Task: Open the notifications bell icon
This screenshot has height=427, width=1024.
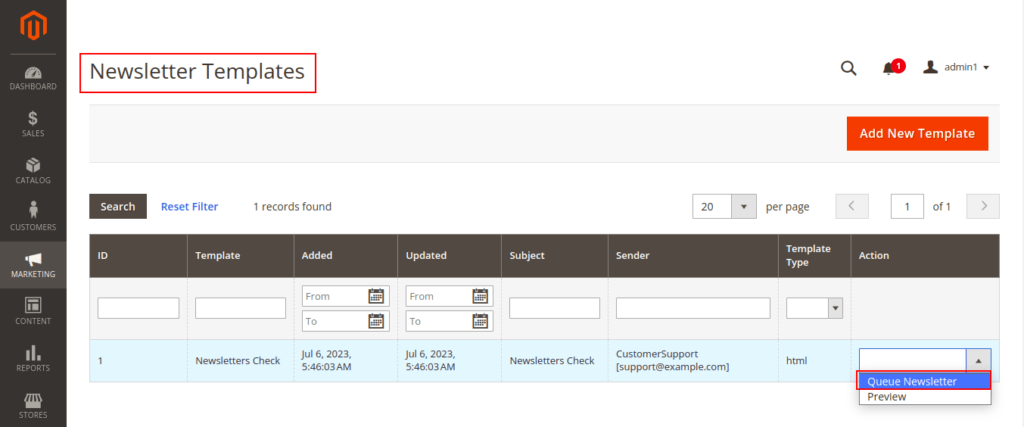Action: click(x=889, y=68)
